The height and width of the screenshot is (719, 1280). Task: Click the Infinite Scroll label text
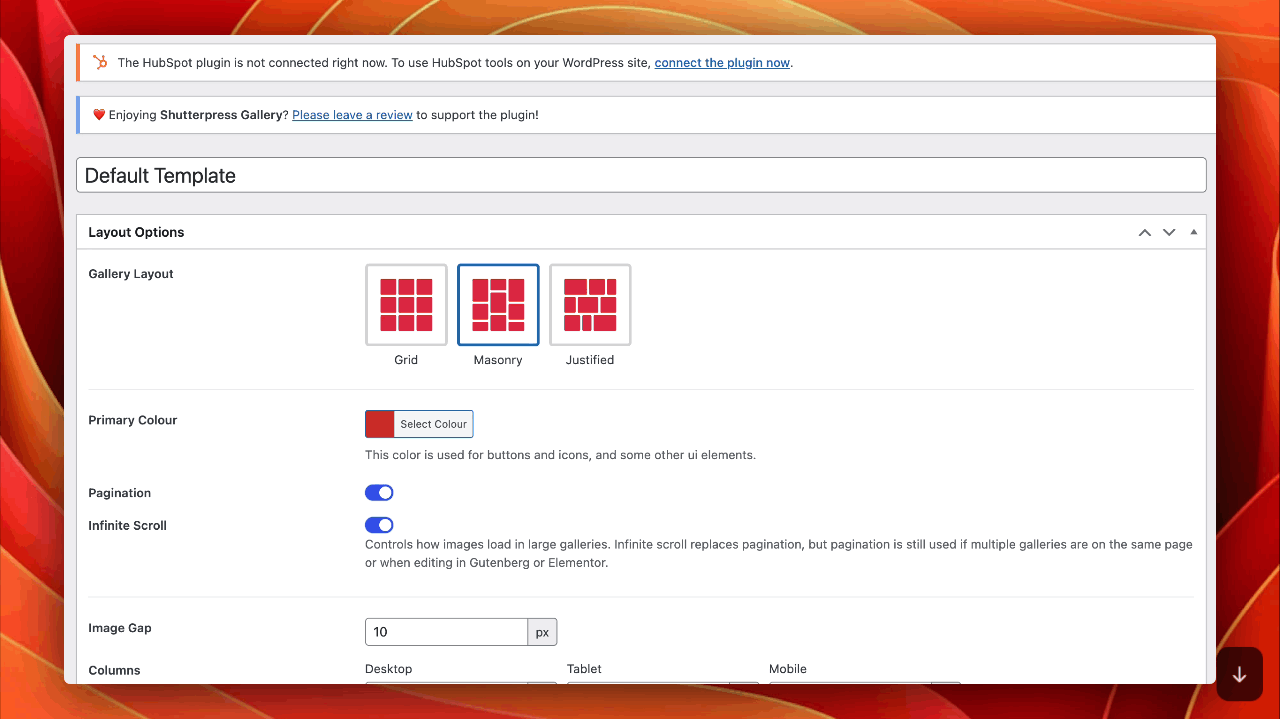point(128,525)
